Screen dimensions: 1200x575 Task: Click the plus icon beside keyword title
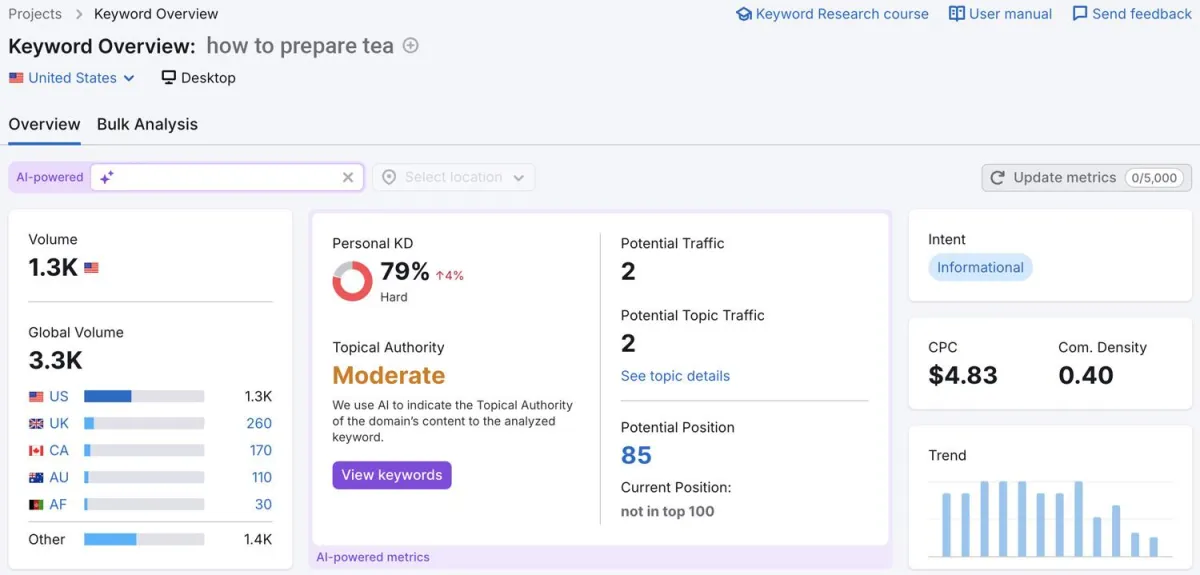click(x=411, y=46)
